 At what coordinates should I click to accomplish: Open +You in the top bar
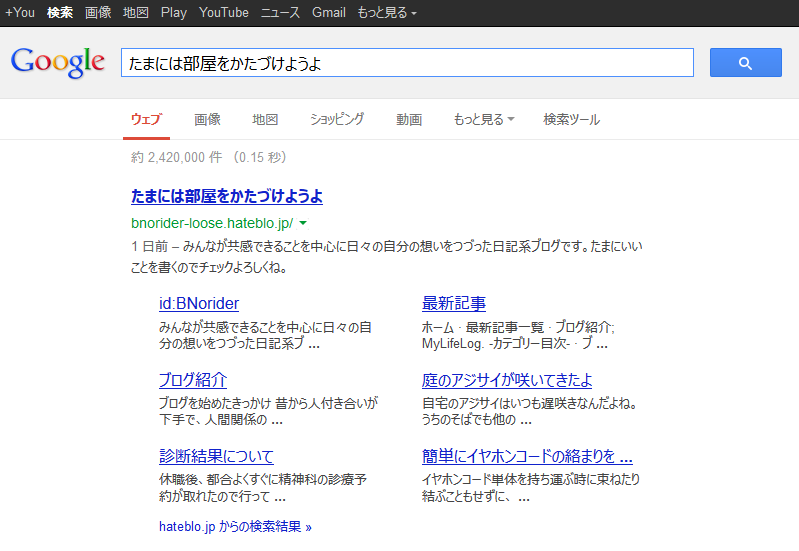pos(20,12)
